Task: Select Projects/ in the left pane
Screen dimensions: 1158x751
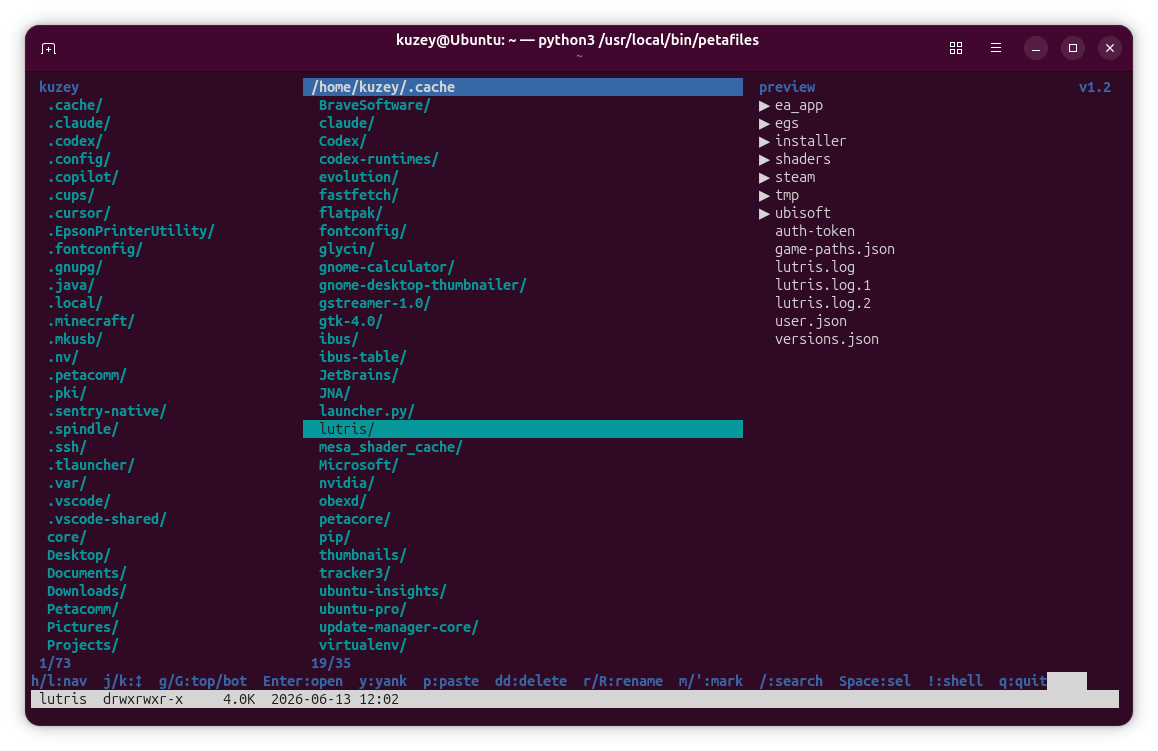Action: [x=83, y=645]
